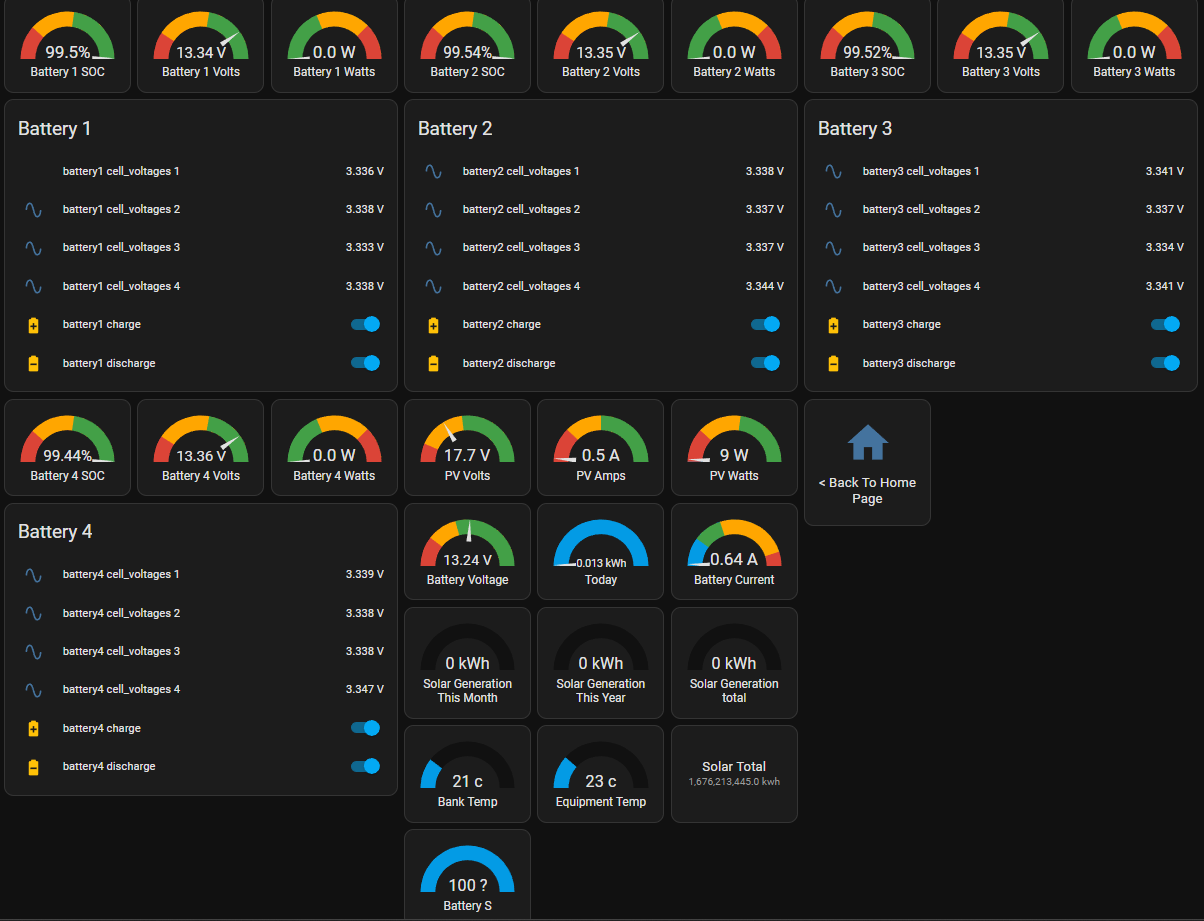Click the sine wave icon for battery1 cell_voltages 2

(33, 210)
